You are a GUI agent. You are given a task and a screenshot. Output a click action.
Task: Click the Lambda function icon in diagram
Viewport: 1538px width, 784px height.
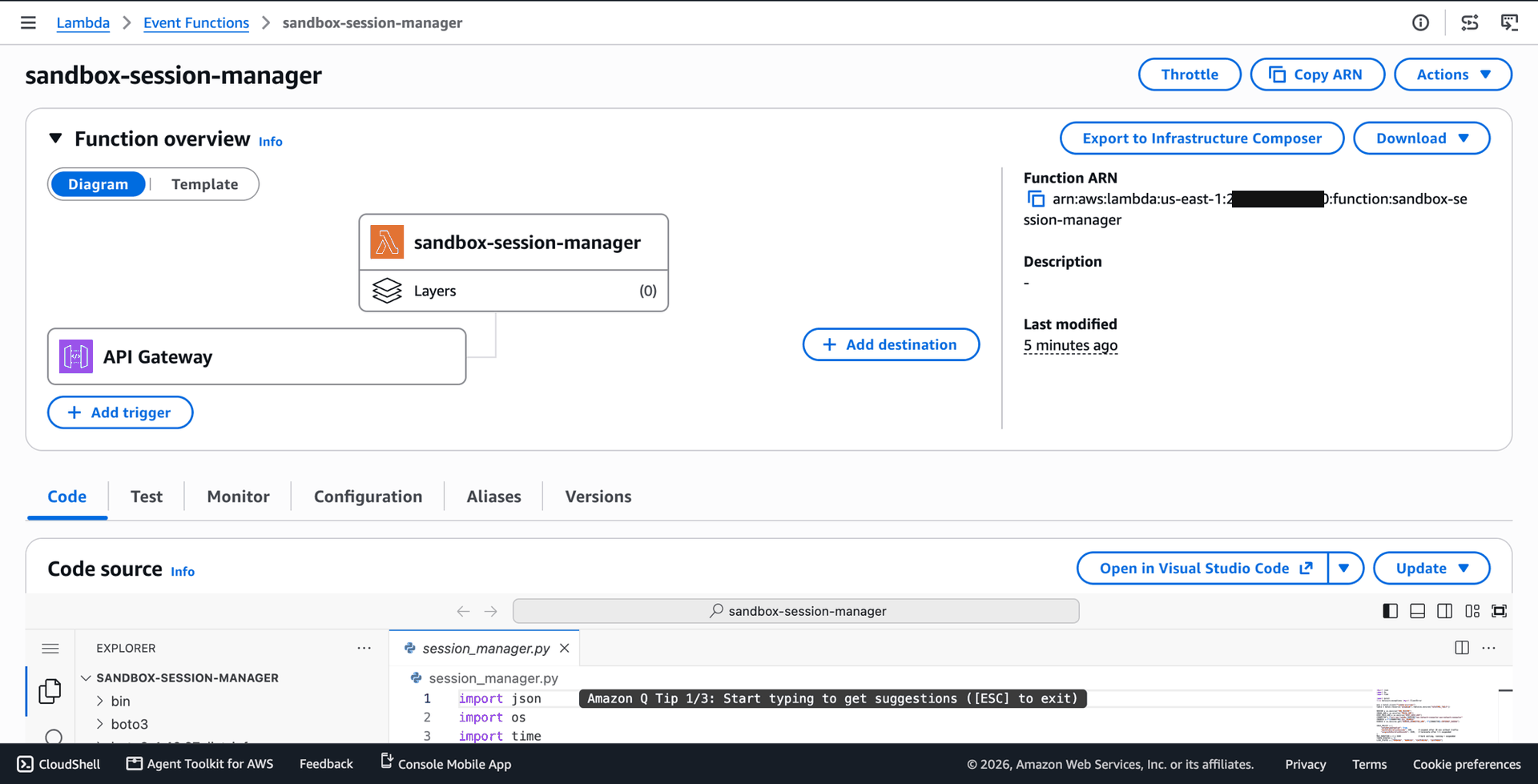click(x=387, y=242)
